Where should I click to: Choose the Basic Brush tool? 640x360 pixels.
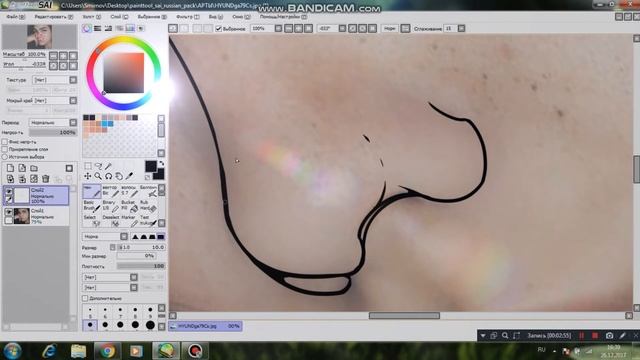pos(92,206)
